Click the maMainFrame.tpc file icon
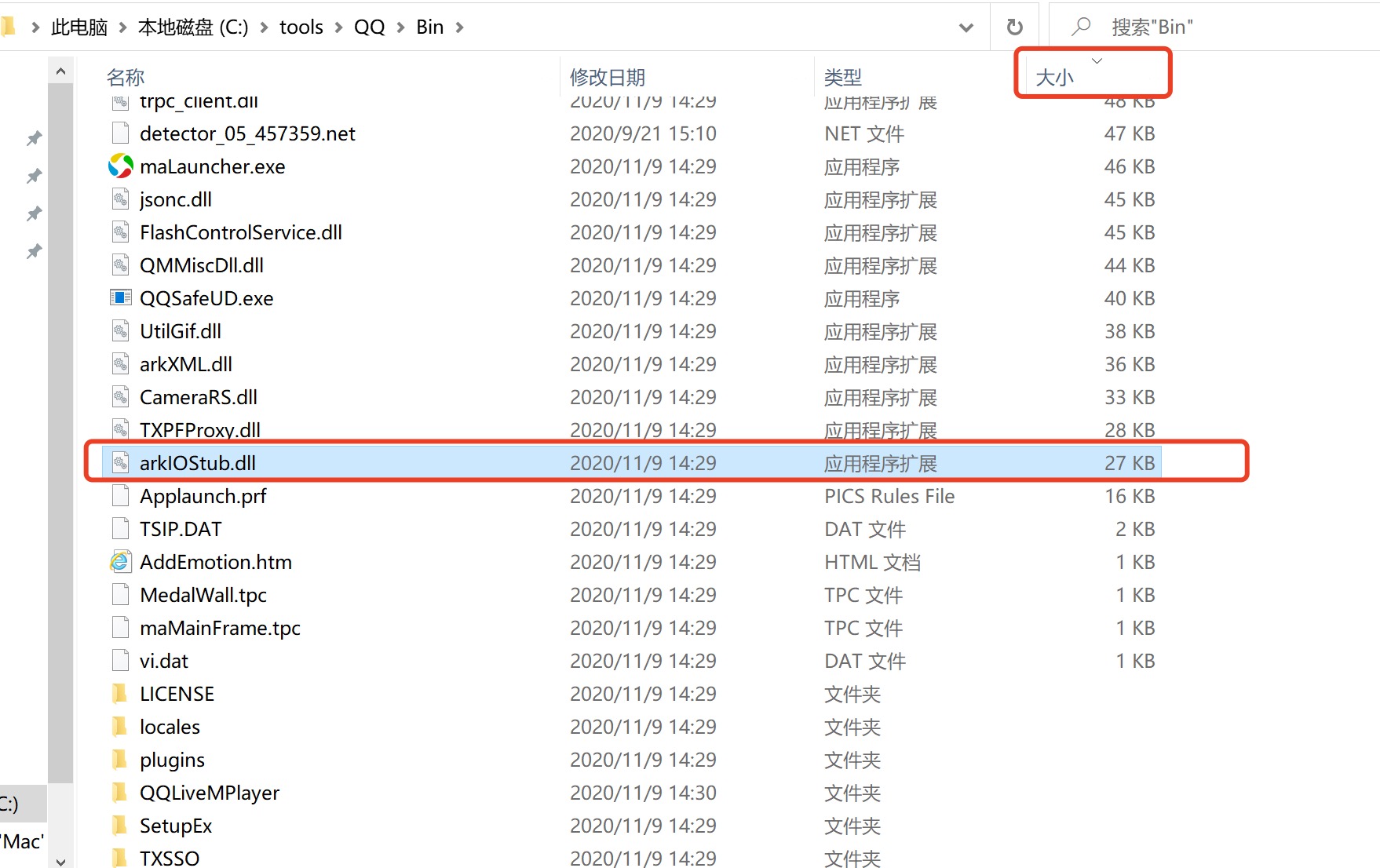Viewport: 1380px width, 868px height. 120,628
